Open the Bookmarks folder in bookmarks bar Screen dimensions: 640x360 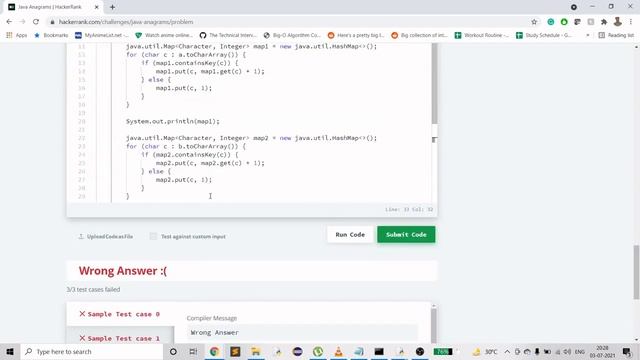(51, 36)
